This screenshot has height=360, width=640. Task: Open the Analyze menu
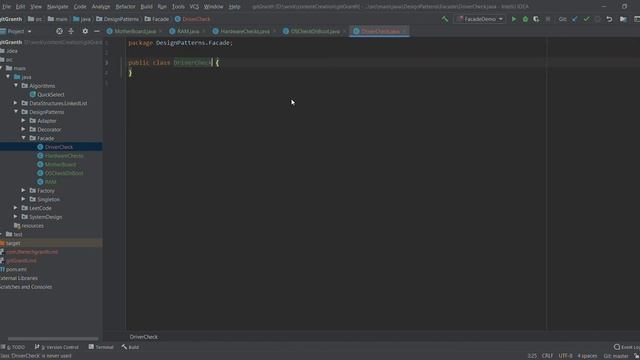point(101,7)
